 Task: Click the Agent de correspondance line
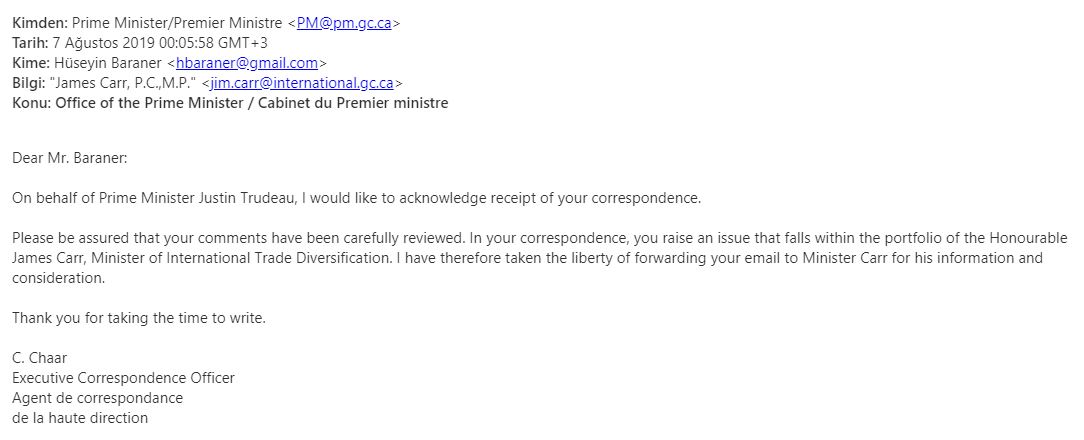coord(97,398)
